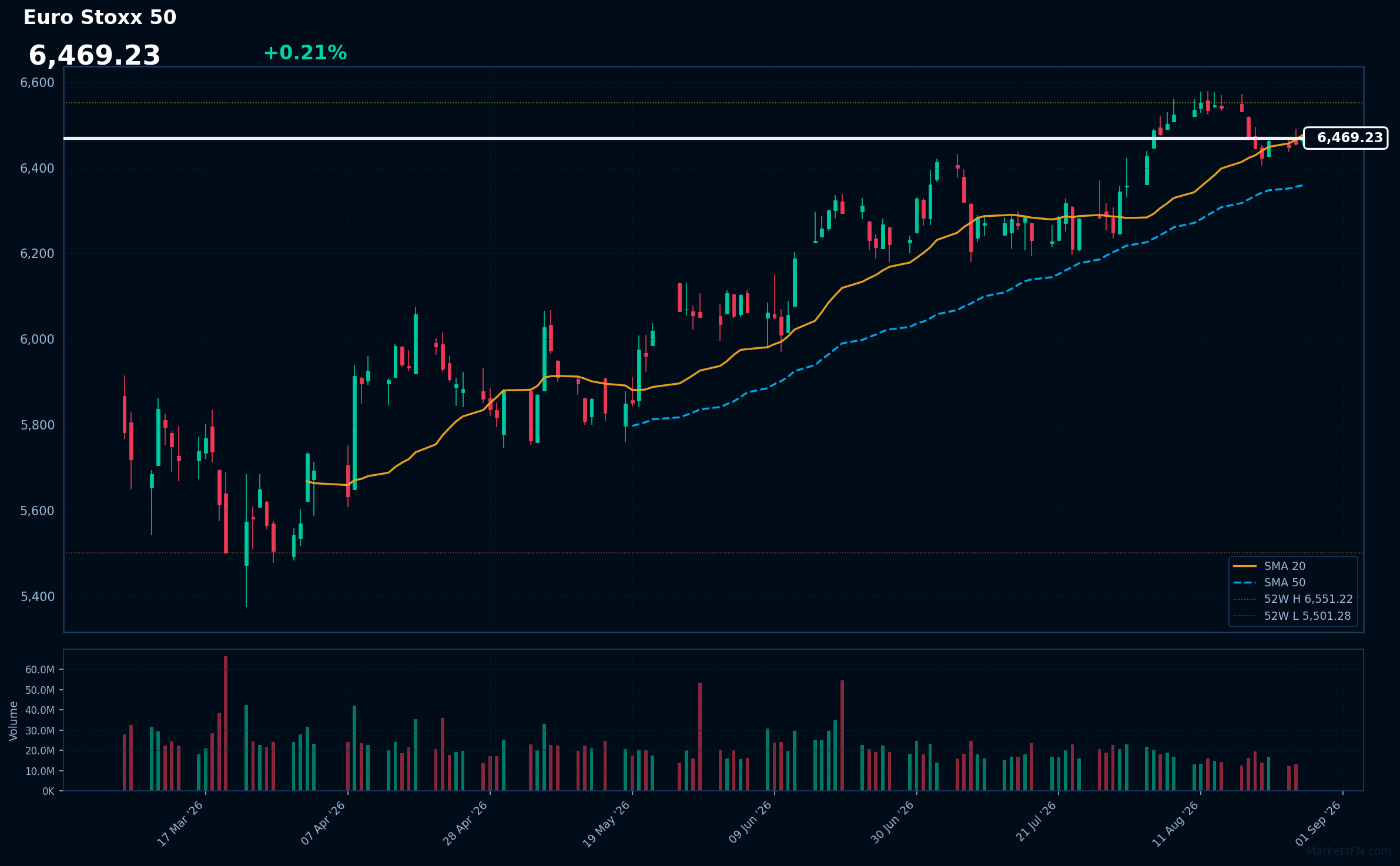This screenshot has width=1400, height=866.
Task: Click the 17 Mar '26 date label
Action: tap(180, 824)
